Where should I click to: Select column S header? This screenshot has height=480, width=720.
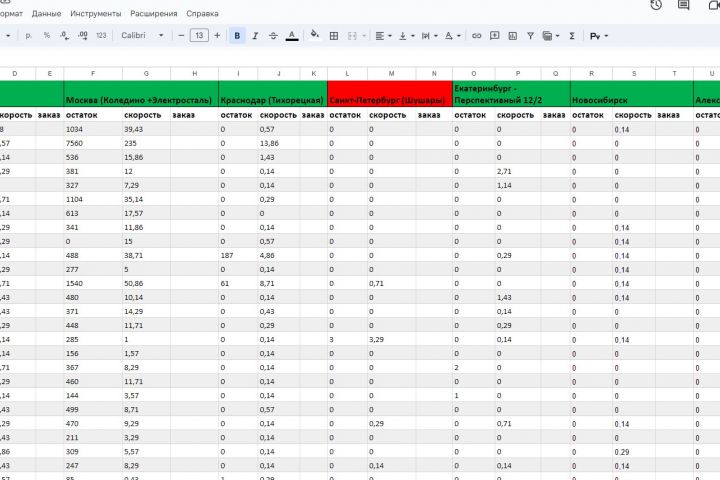coord(634,73)
